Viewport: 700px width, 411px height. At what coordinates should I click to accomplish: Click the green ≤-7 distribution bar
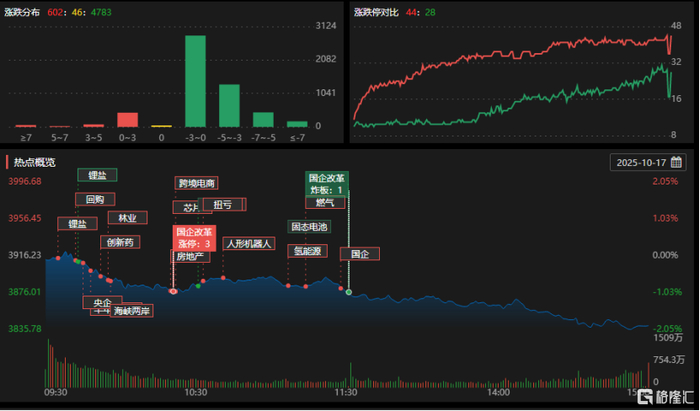297,124
